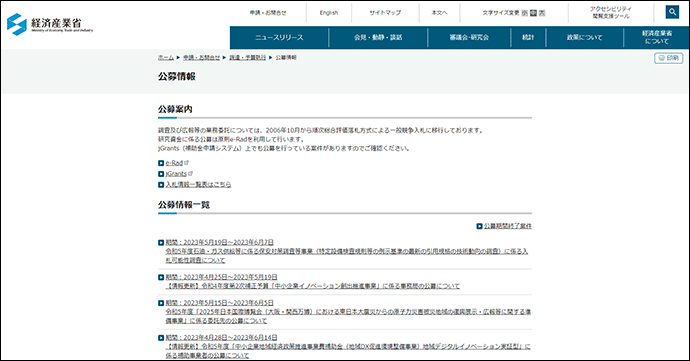Open 入札情報一覧表はこちら link
This screenshot has width=690, height=361.
(198, 184)
